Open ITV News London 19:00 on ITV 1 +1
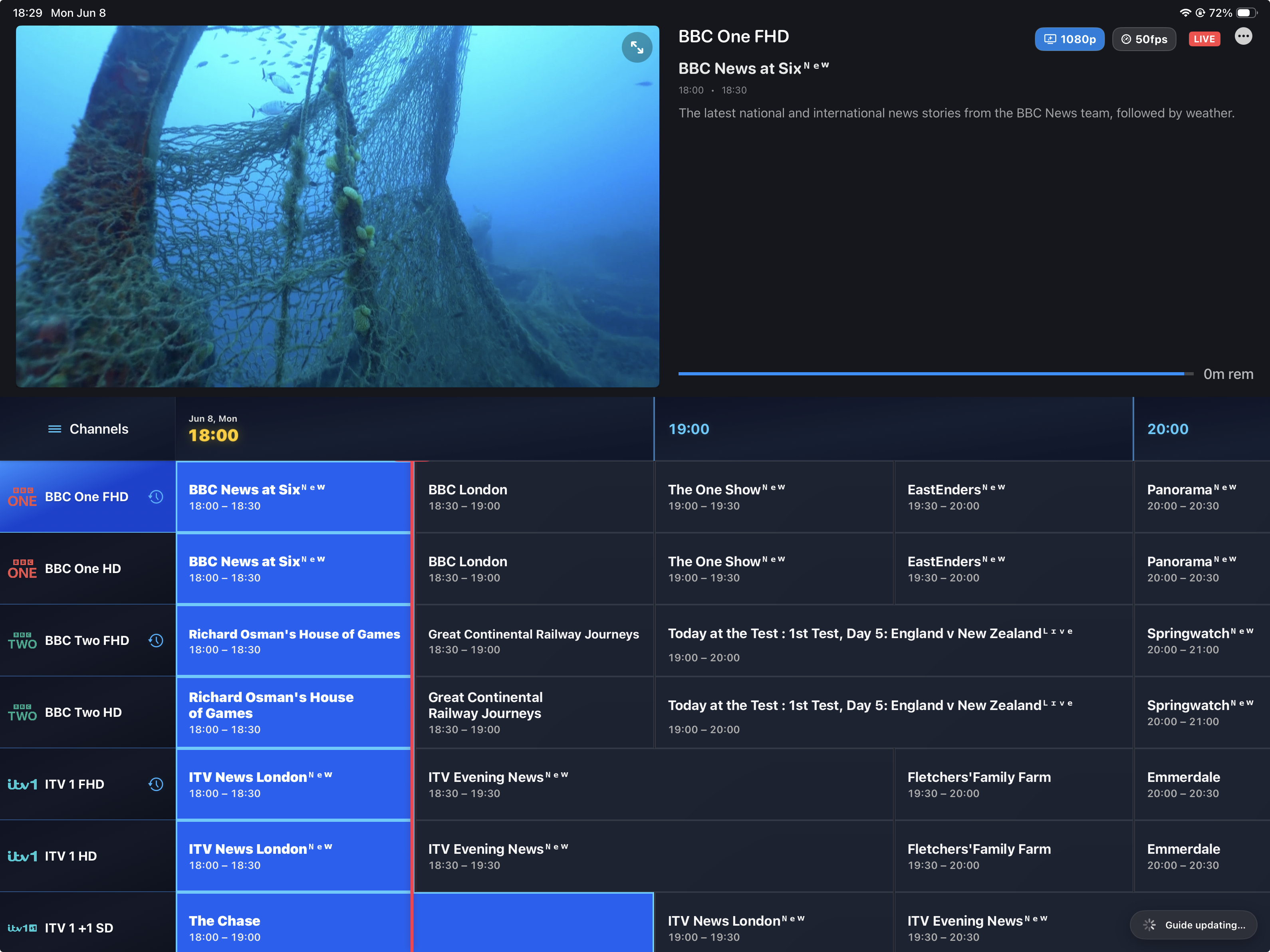 (774, 923)
